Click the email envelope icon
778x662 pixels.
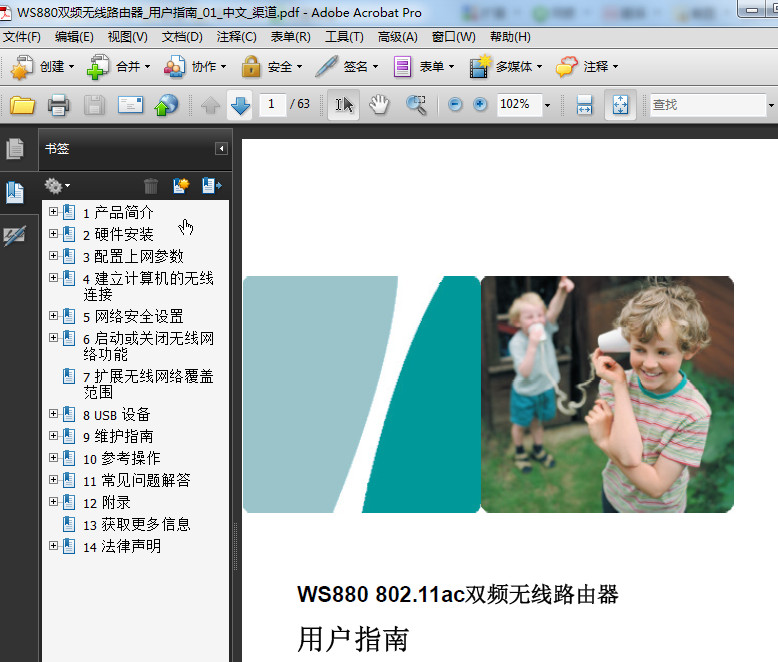coord(130,105)
